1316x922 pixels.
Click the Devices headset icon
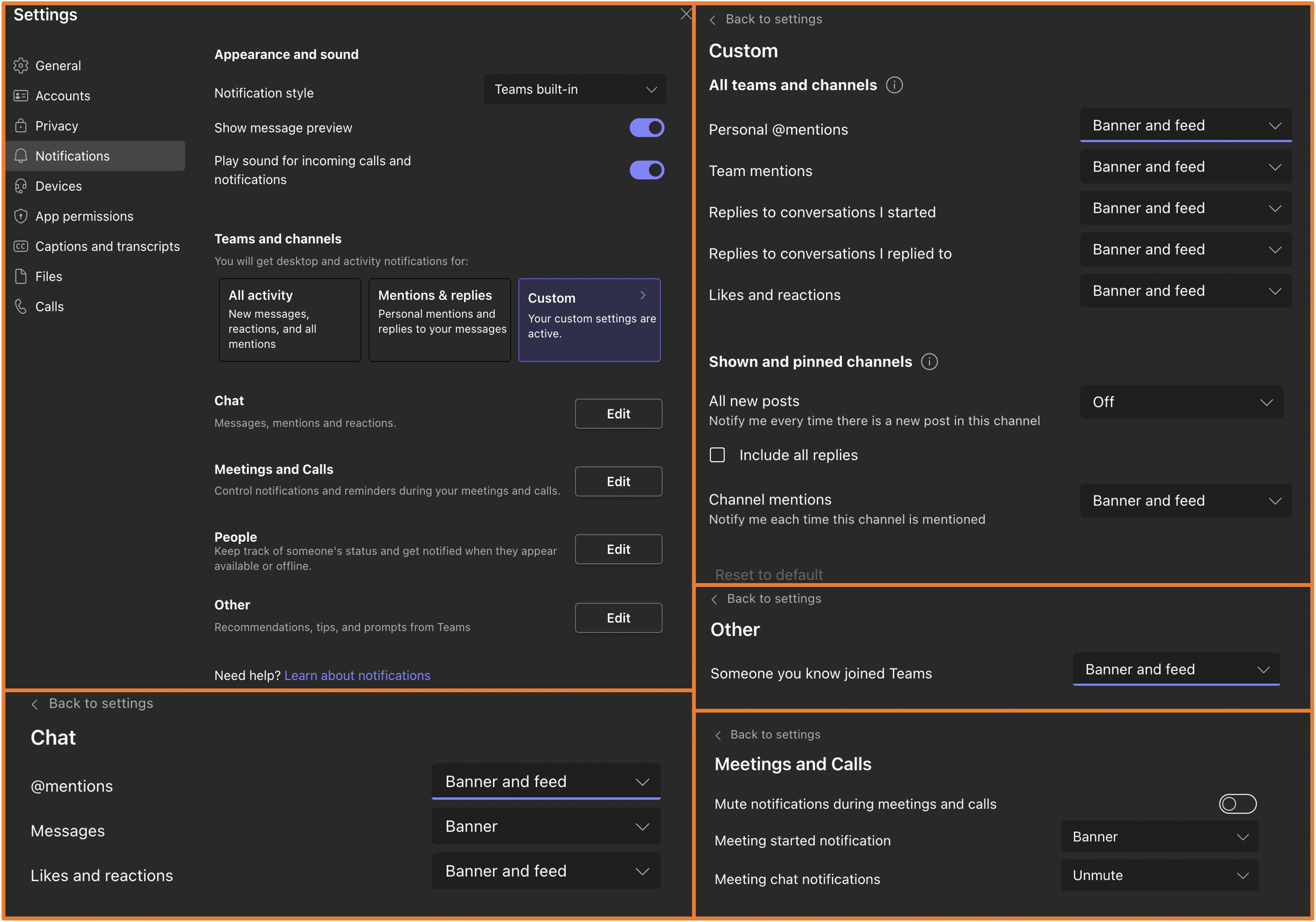(x=21, y=186)
